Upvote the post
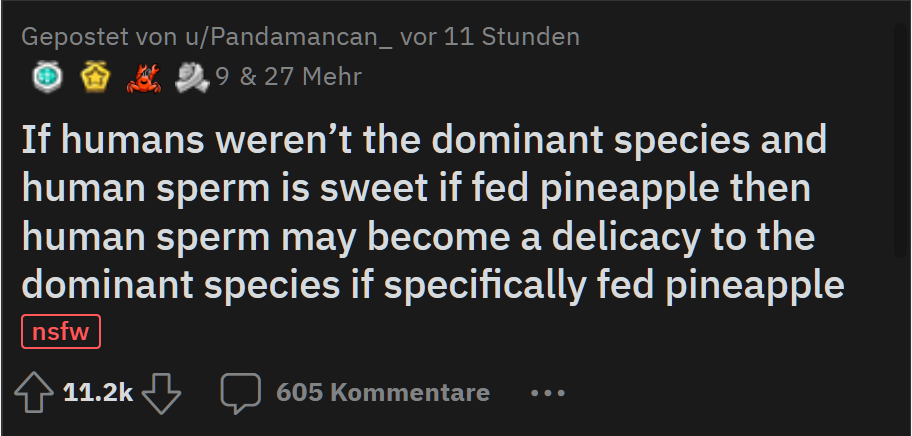 point(35,393)
